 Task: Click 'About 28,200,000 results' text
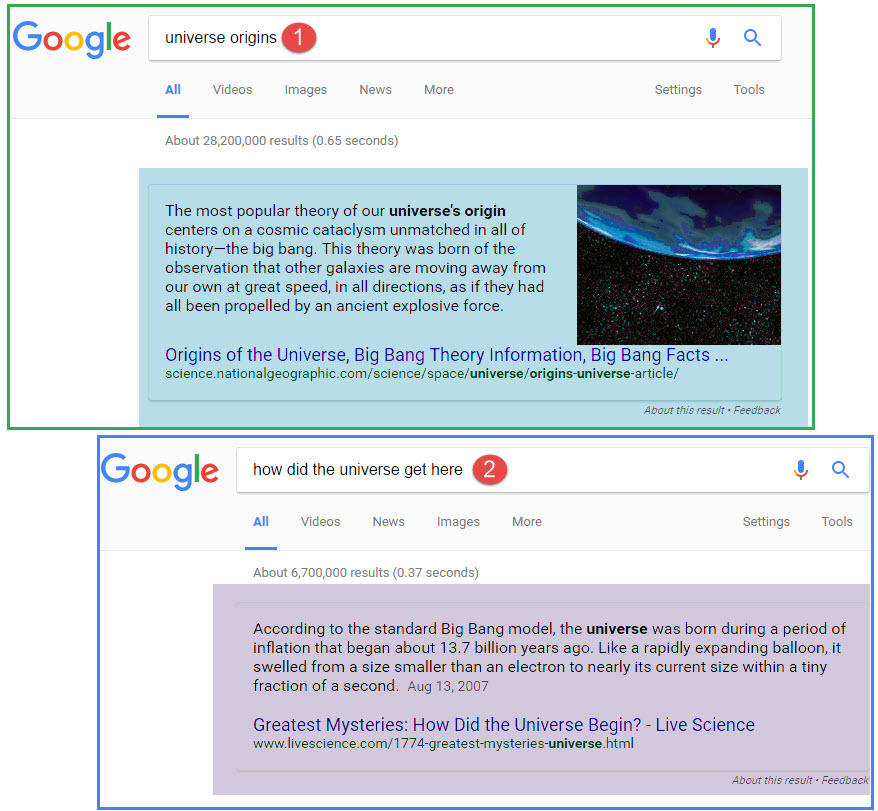(x=281, y=141)
